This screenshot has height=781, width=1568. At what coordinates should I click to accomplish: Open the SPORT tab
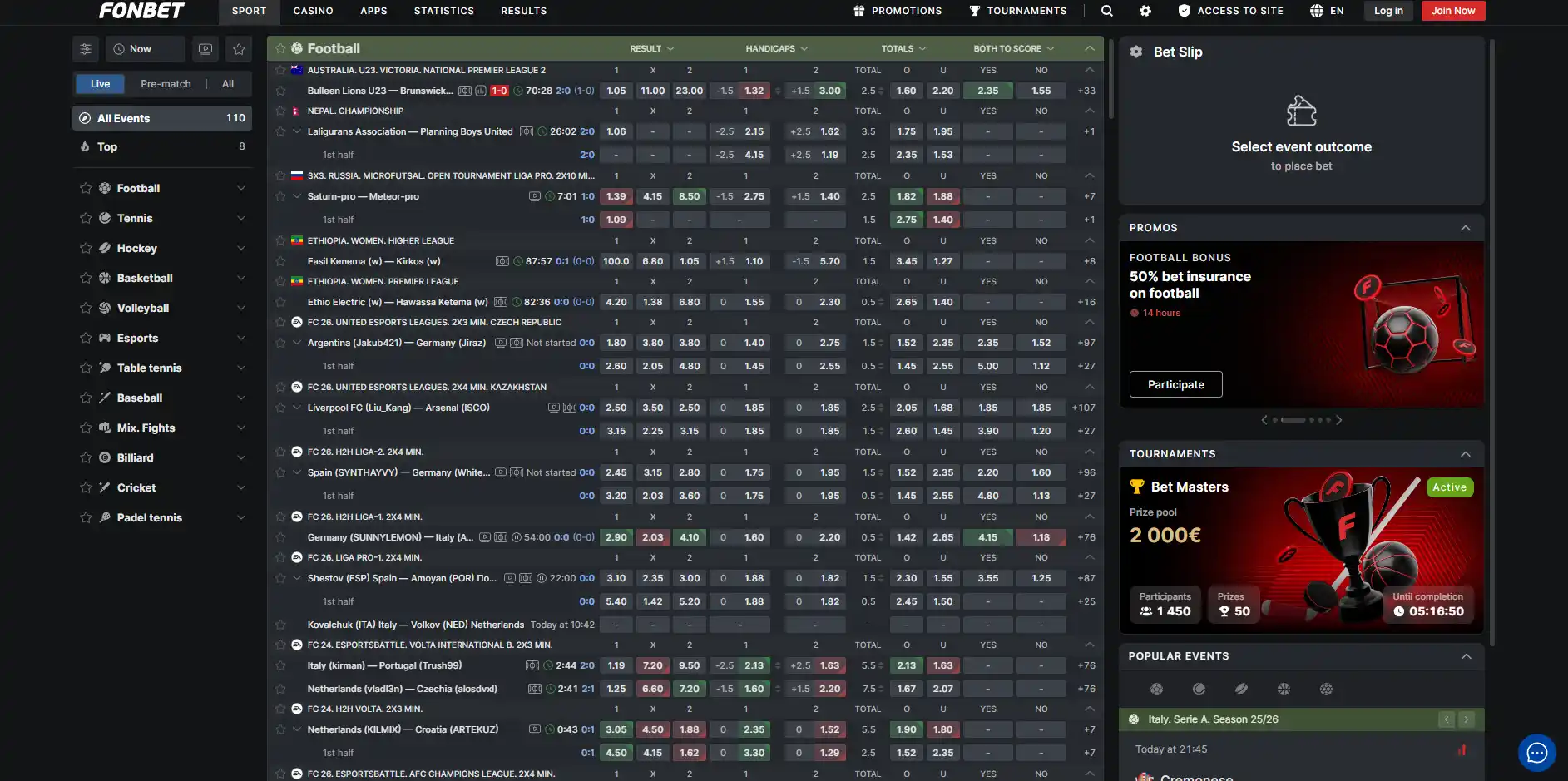[x=250, y=11]
